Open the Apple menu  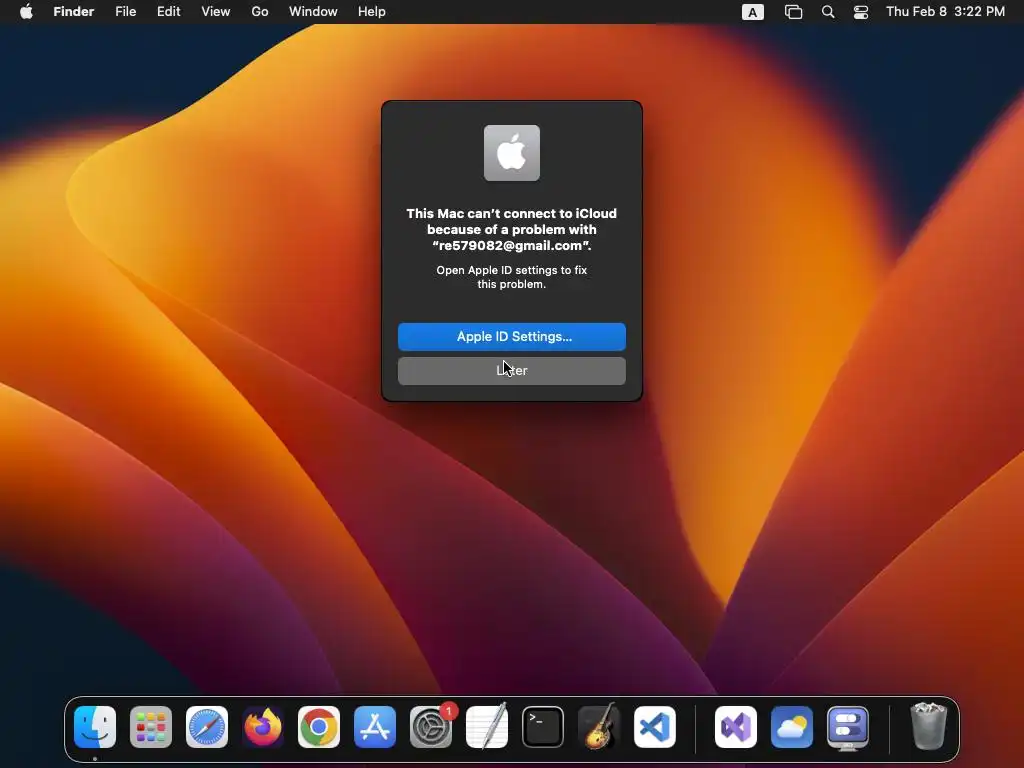[26, 12]
